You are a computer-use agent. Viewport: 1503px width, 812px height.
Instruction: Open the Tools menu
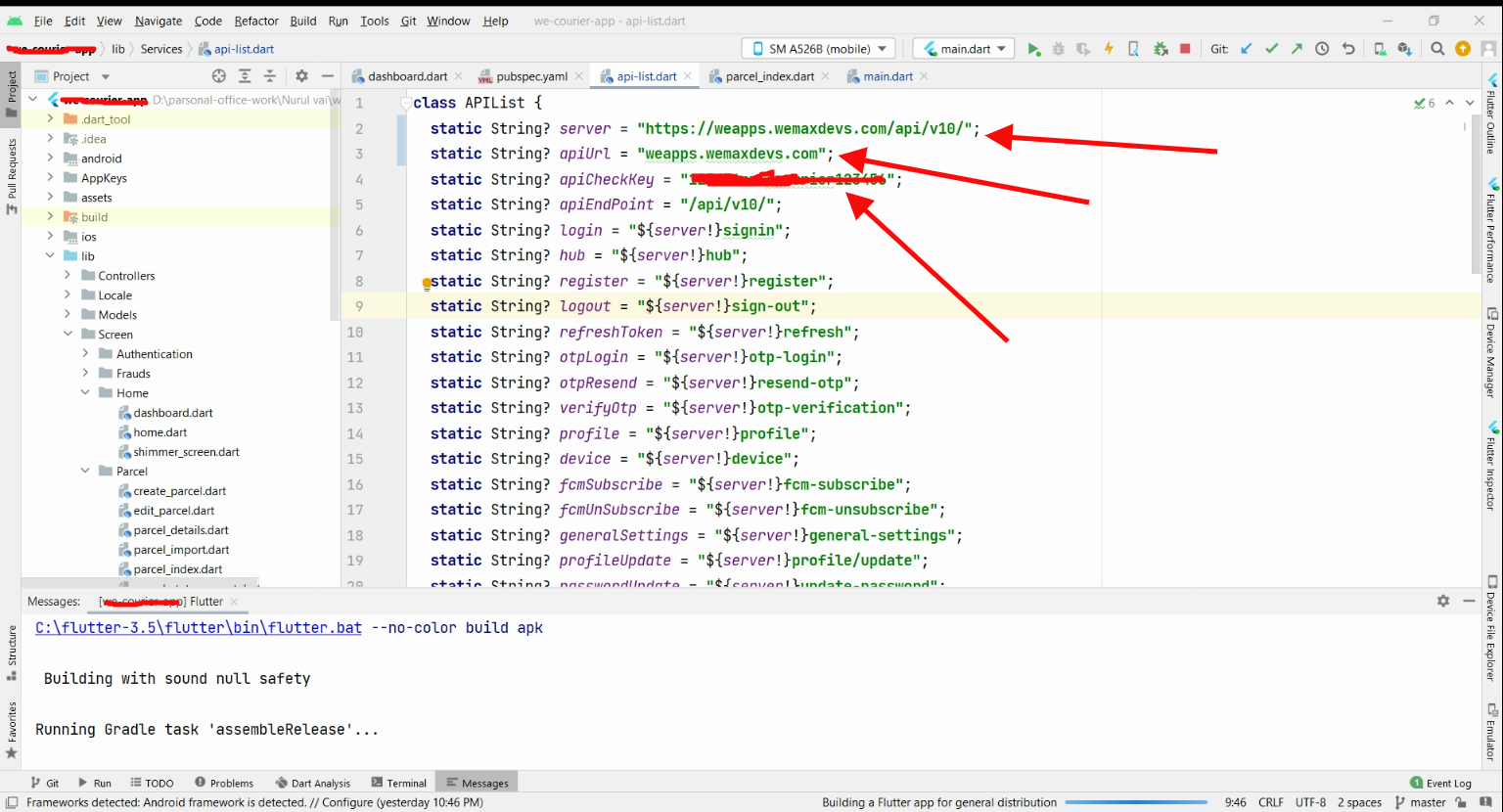click(x=374, y=21)
